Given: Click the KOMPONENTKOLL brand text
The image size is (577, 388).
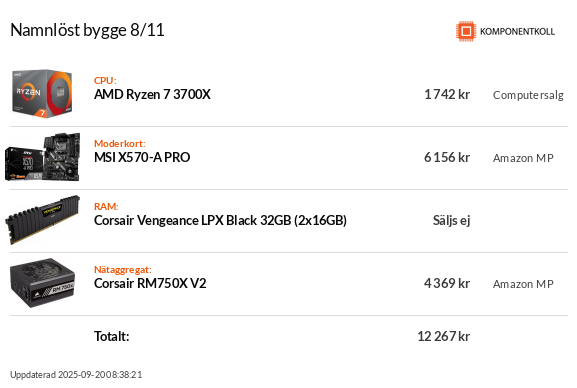Looking at the screenshot, I should (x=517, y=32).
